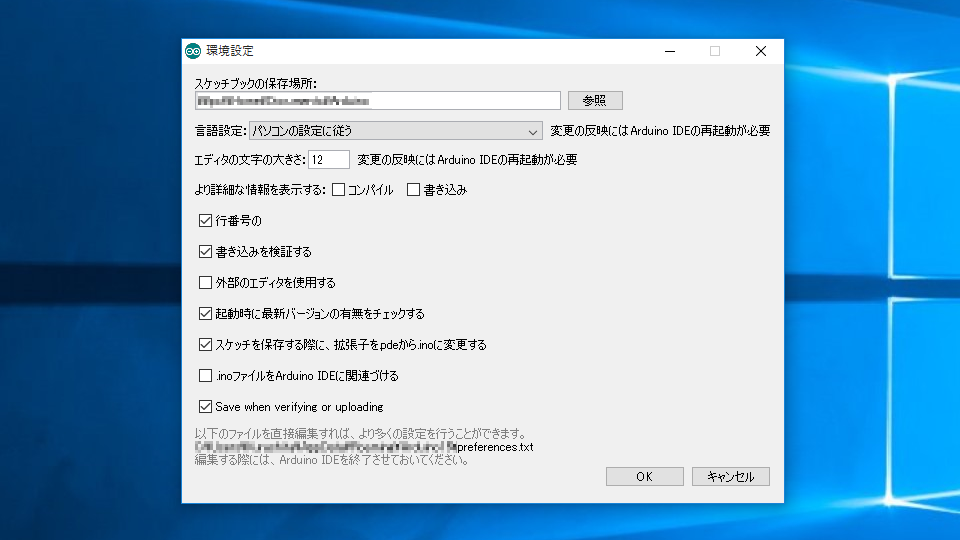Confirm settings with the OK button
Image resolution: width=960 pixels, height=540 pixels.
(645, 476)
